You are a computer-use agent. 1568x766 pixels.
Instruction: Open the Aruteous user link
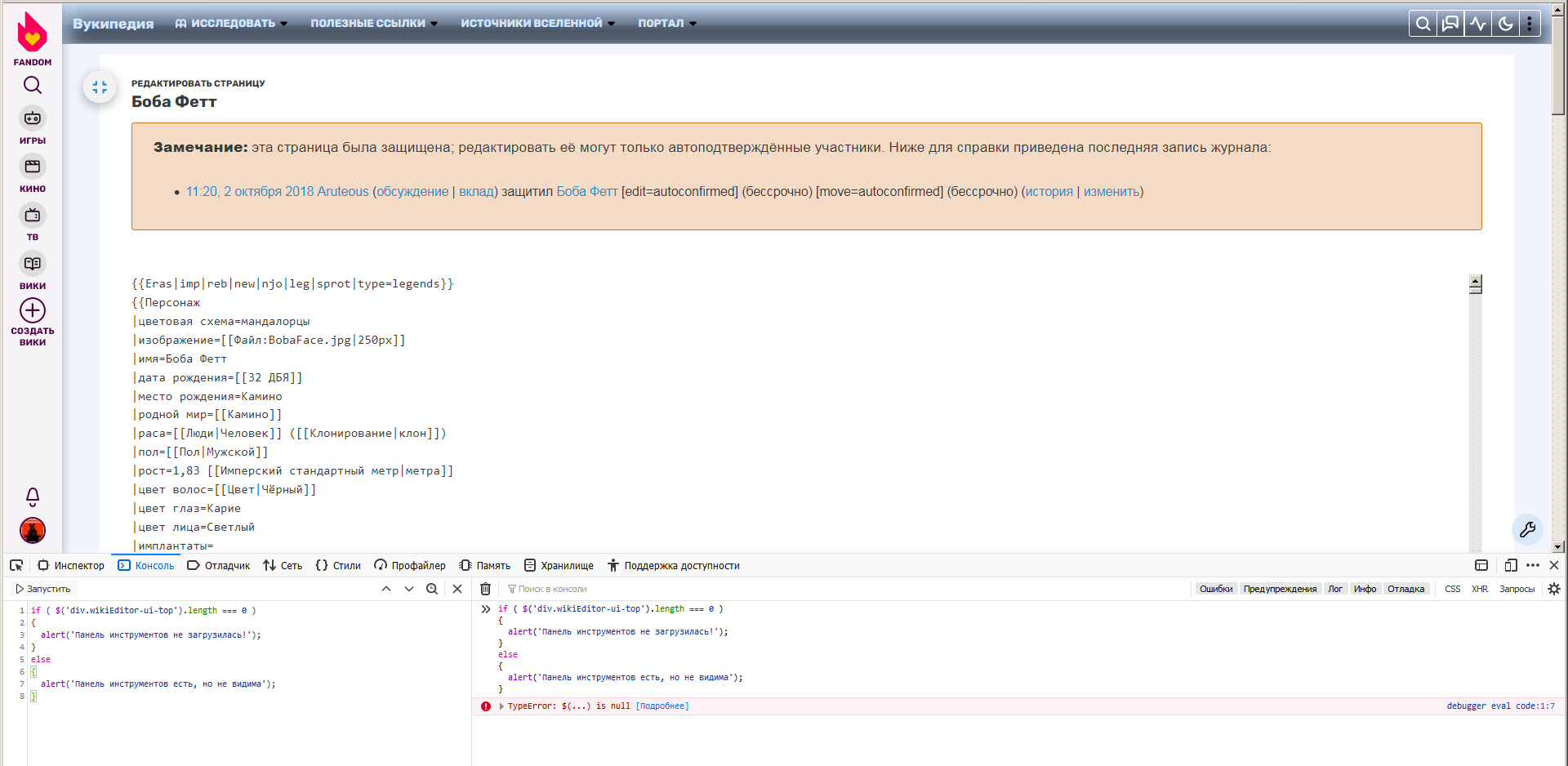(x=343, y=192)
